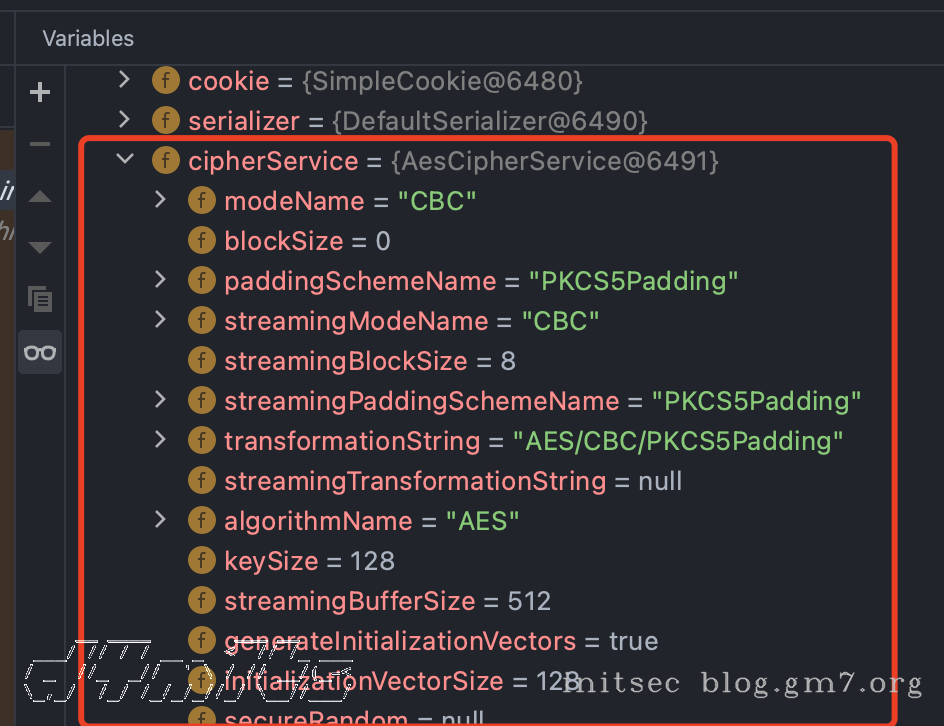Expand the serializer variable node

click(124, 120)
